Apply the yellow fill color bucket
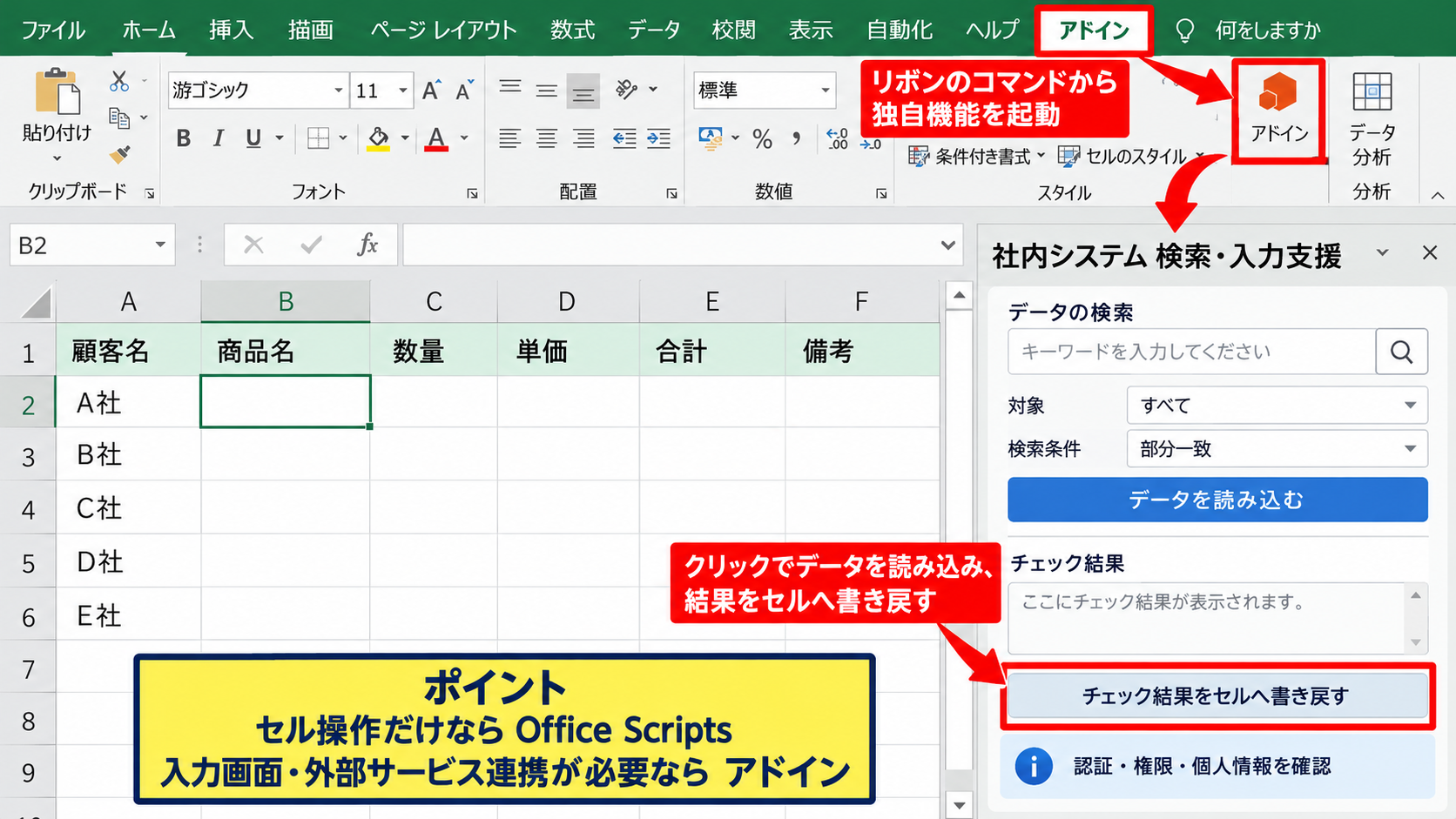Screen dimensions: 1456x819 [378, 138]
